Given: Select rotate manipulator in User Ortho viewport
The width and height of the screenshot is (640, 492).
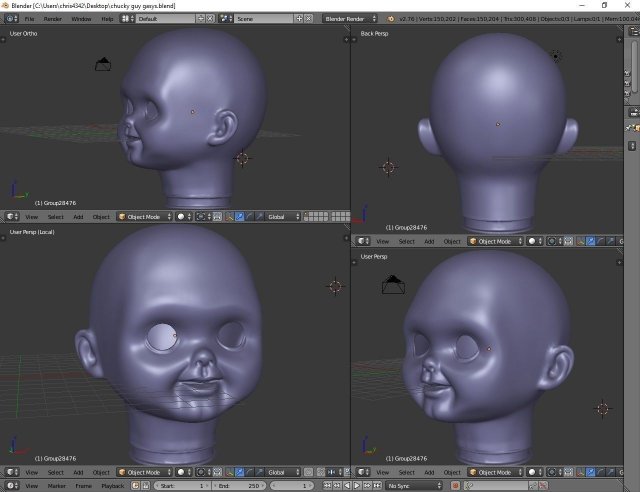Looking at the screenshot, I should (249, 217).
